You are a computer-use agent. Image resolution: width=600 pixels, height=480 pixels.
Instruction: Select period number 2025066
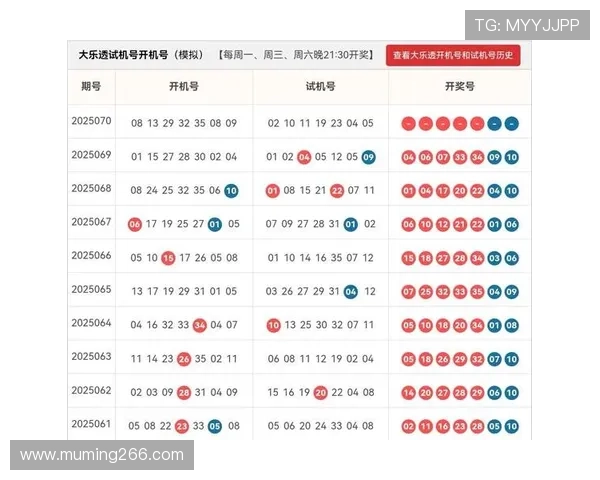(91, 255)
